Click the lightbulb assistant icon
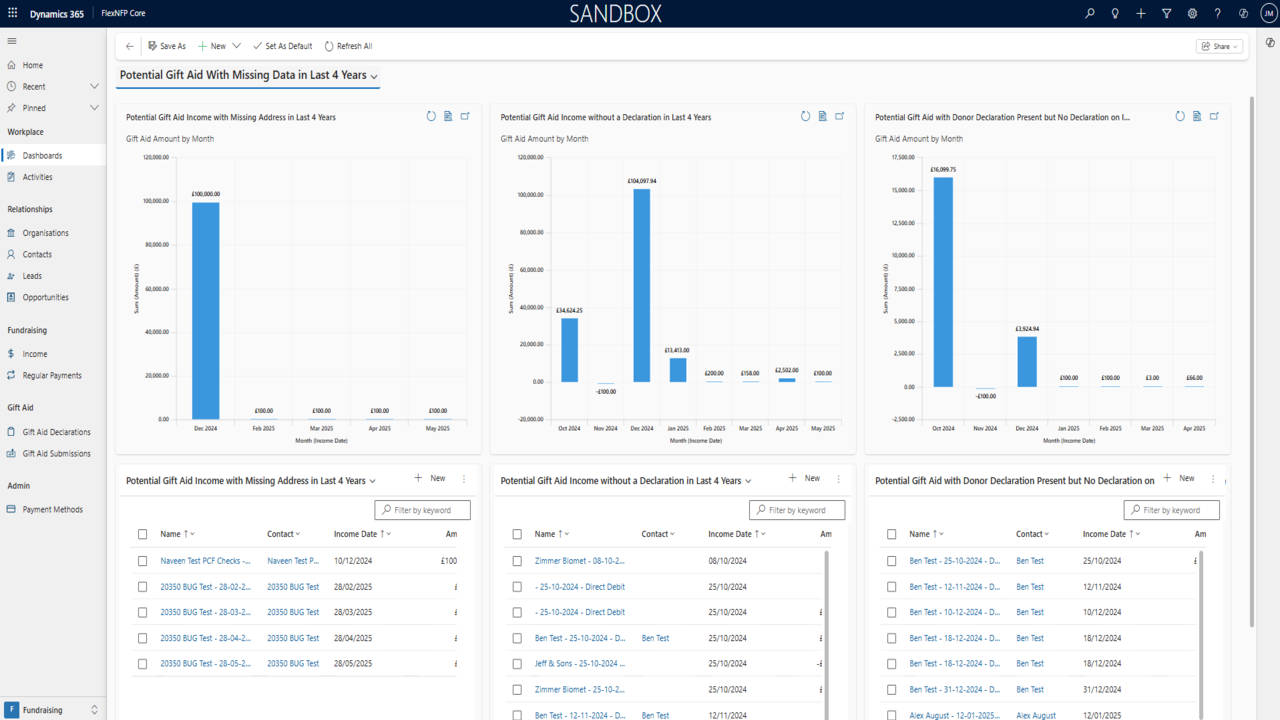The height and width of the screenshot is (720, 1280). click(x=1115, y=14)
